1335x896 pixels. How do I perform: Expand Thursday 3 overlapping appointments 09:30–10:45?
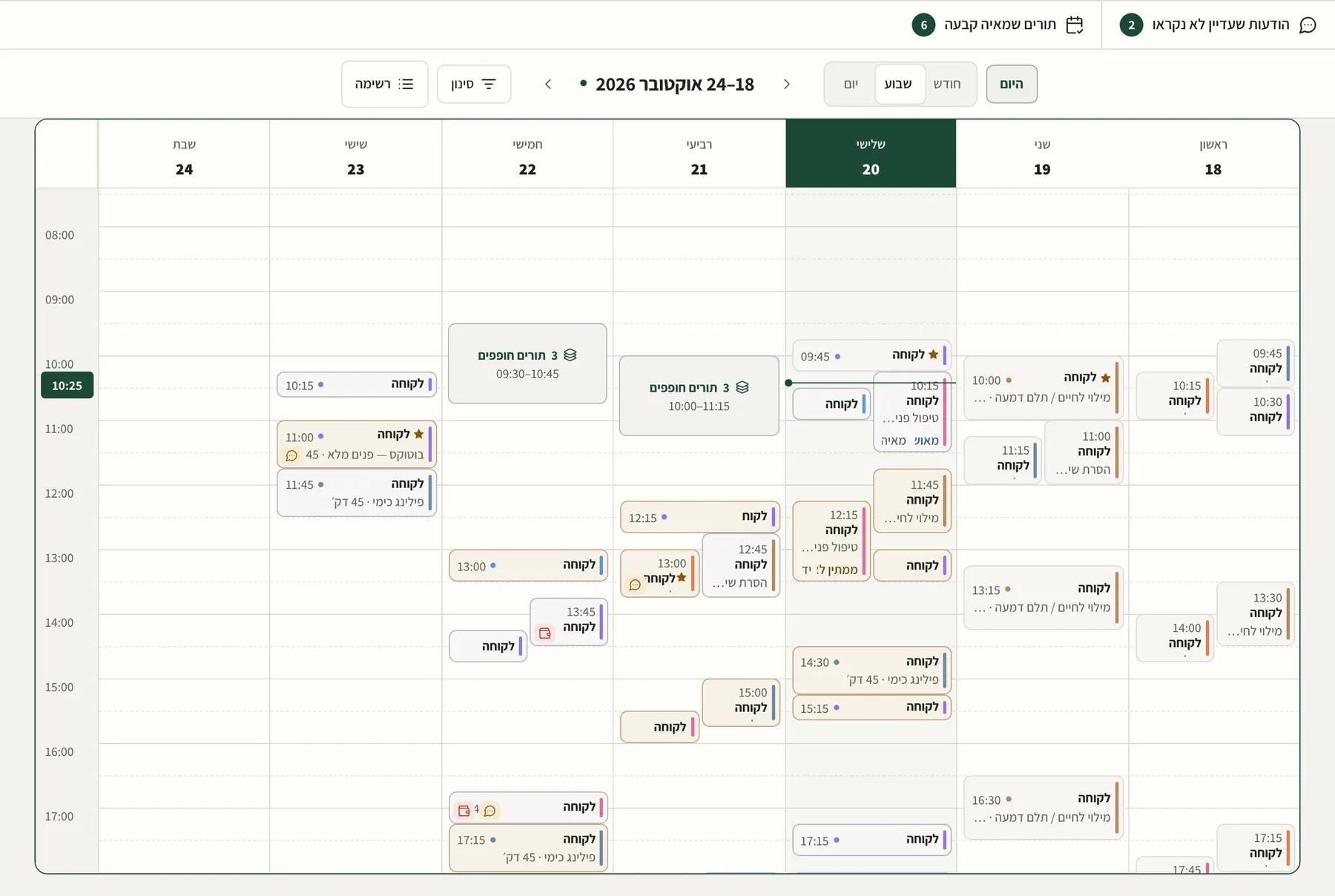(527, 363)
